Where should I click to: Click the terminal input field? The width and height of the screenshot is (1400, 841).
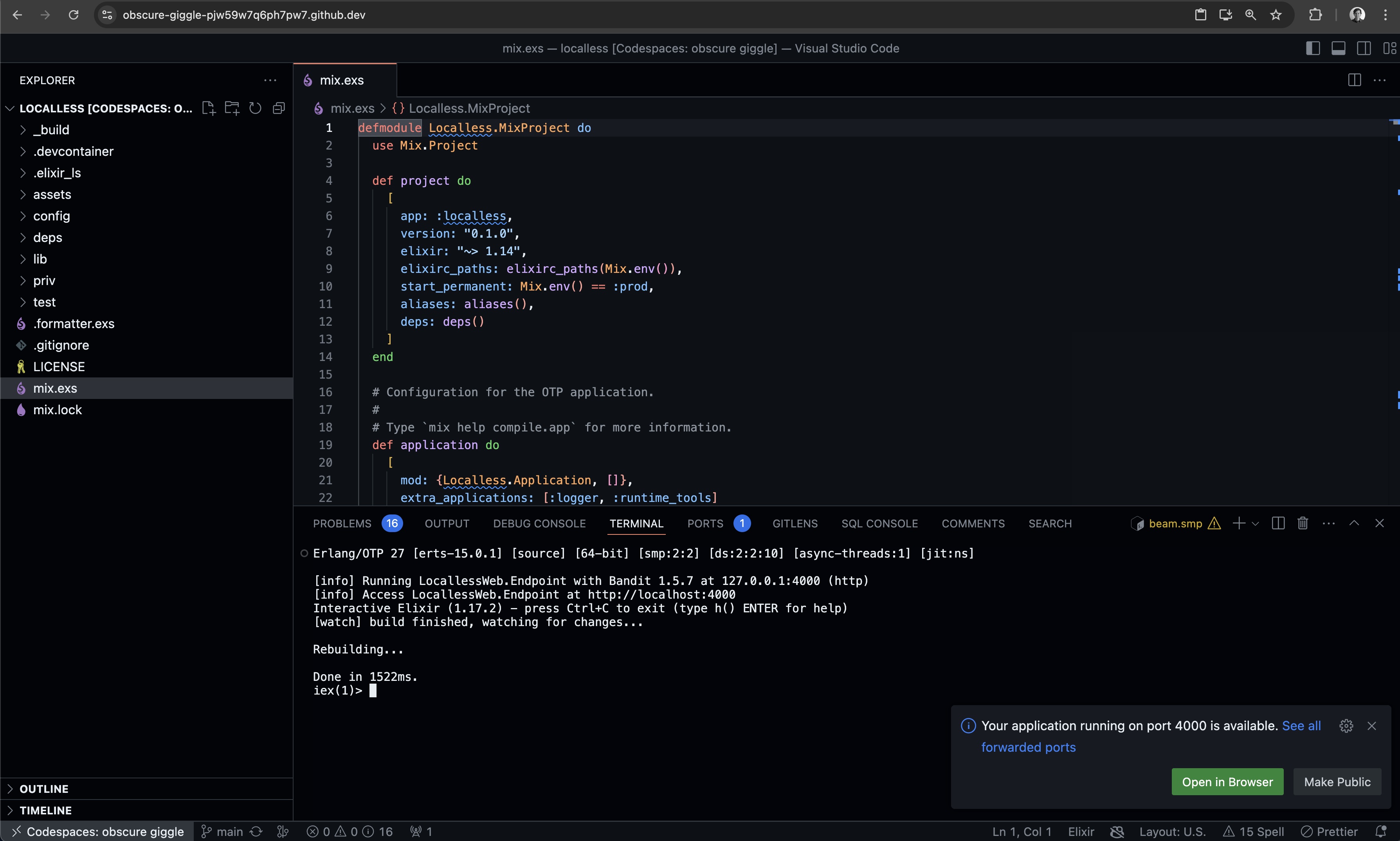coord(375,691)
